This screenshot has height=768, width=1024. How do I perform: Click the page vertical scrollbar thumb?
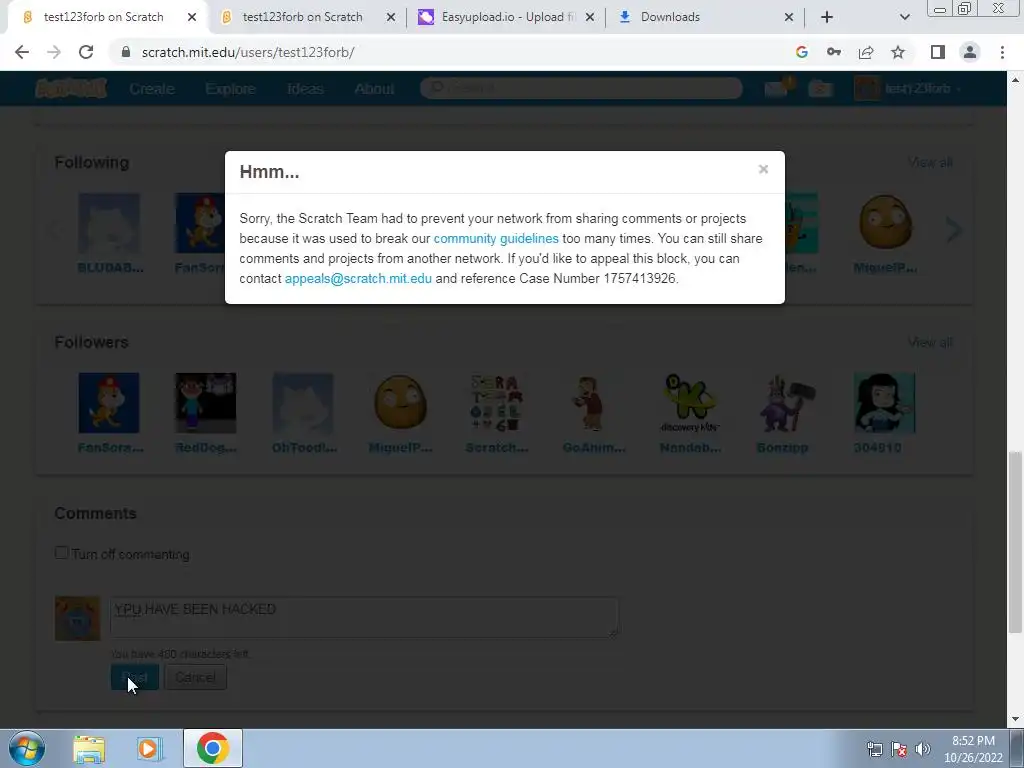(x=1015, y=542)
